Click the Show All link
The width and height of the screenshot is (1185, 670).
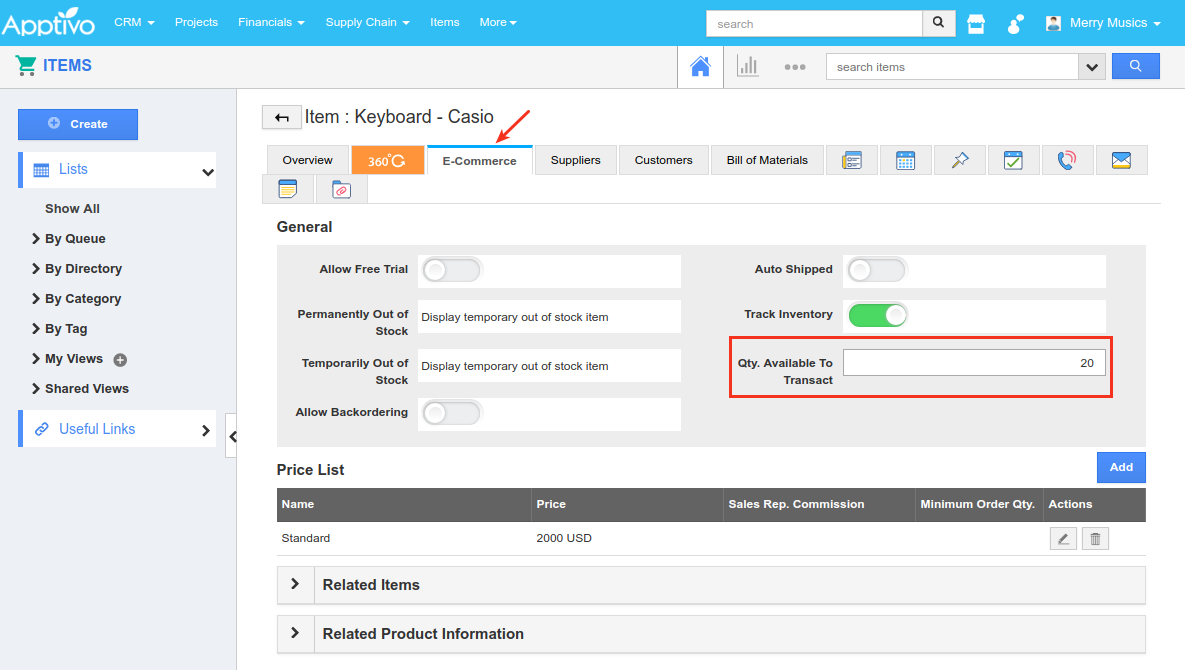(x=73, y=208)
